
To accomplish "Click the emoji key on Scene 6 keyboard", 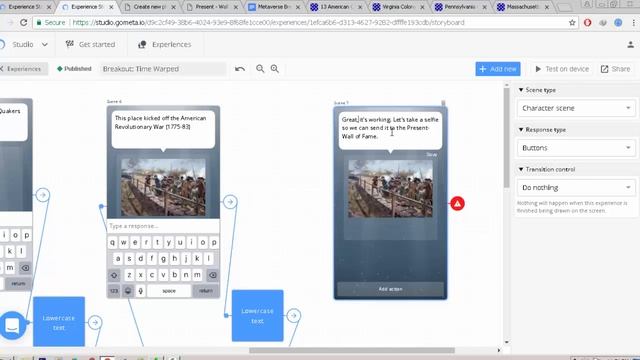I will point(128,291).
